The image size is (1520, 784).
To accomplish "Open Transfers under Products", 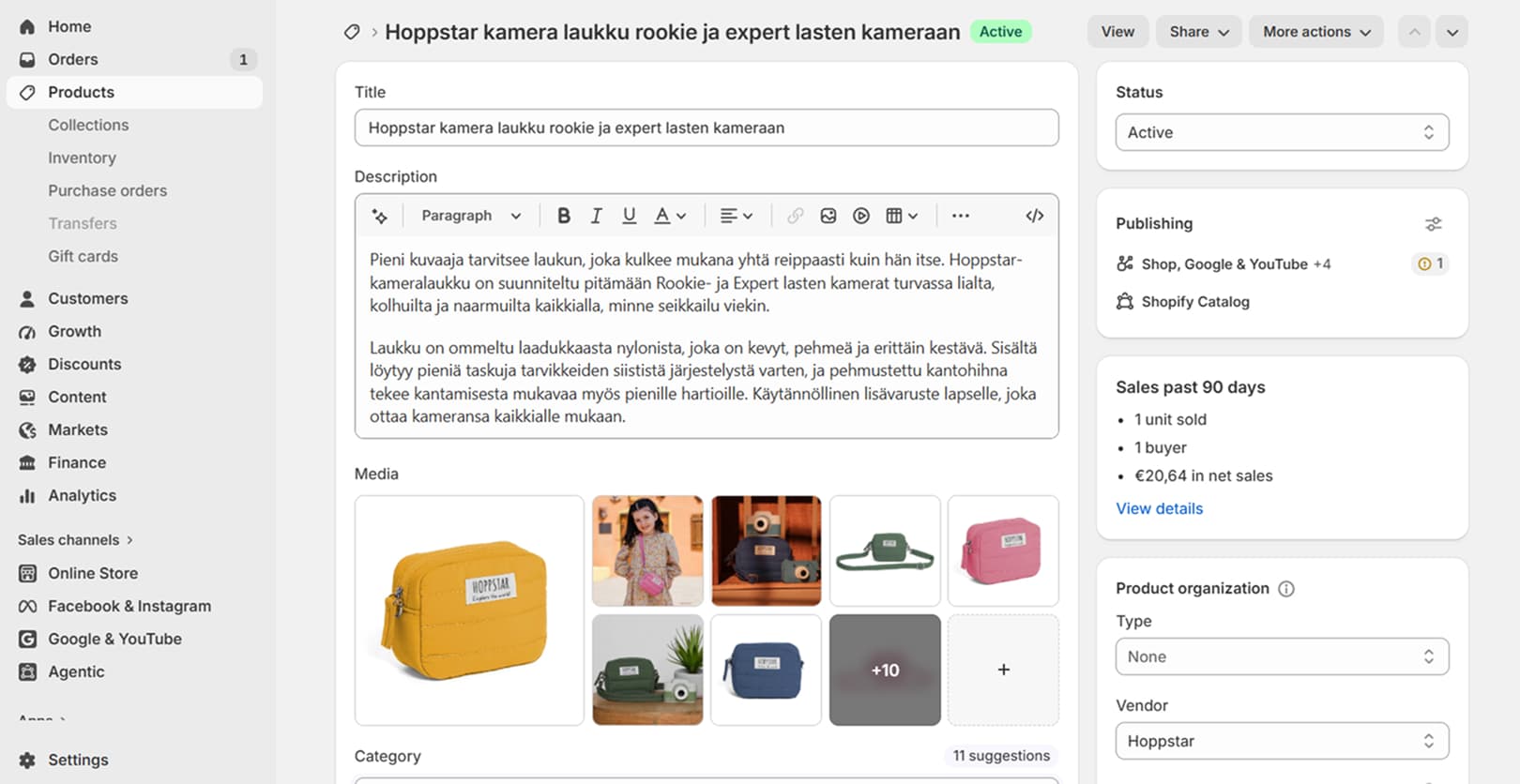I will (83, 223).
